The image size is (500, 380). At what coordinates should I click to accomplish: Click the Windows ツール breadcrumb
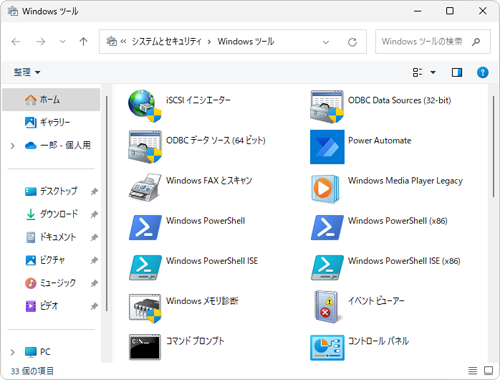[x=246, y=42]
